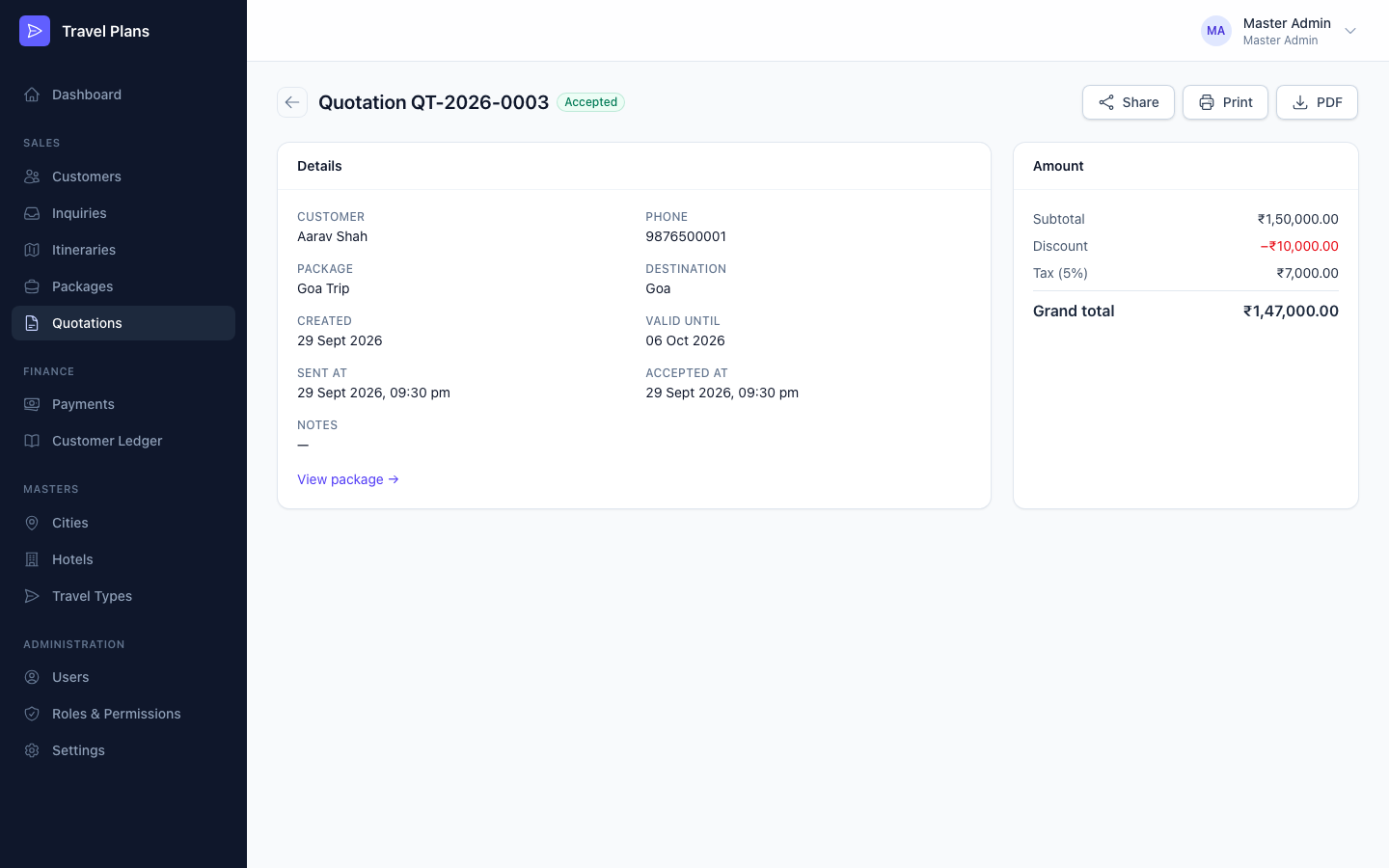The height and width of the screenshot is (868, 1389).
Task: Open Inquiries from the sidebar
Action: pos(123,213)
